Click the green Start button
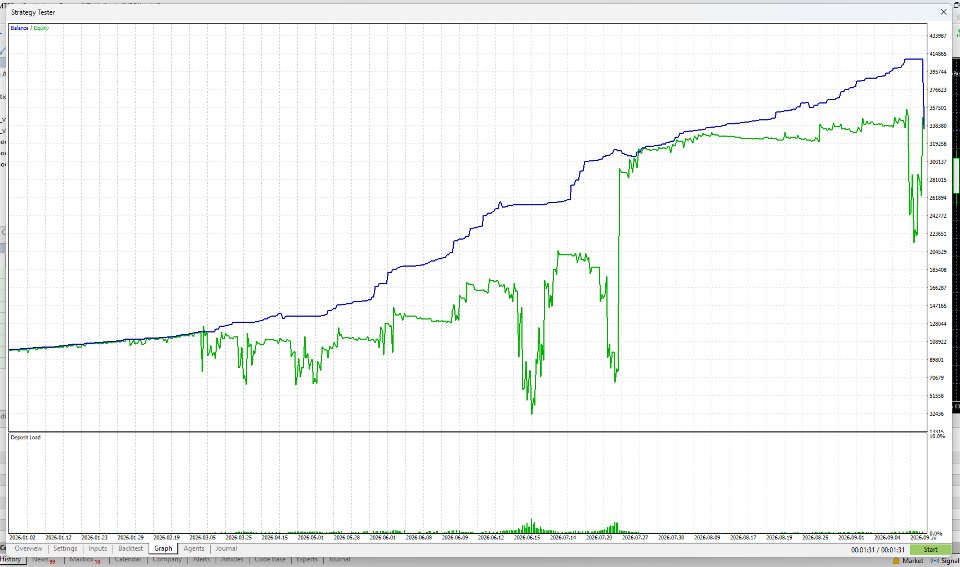960x567 pixels. click(x=931, y=550)
